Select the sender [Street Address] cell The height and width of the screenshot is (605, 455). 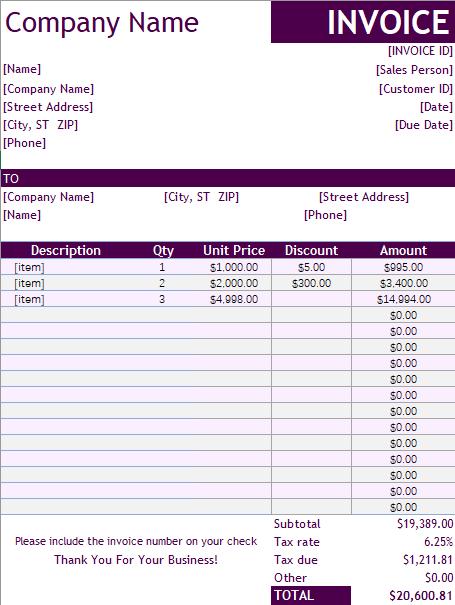click(x=48, y=107)
